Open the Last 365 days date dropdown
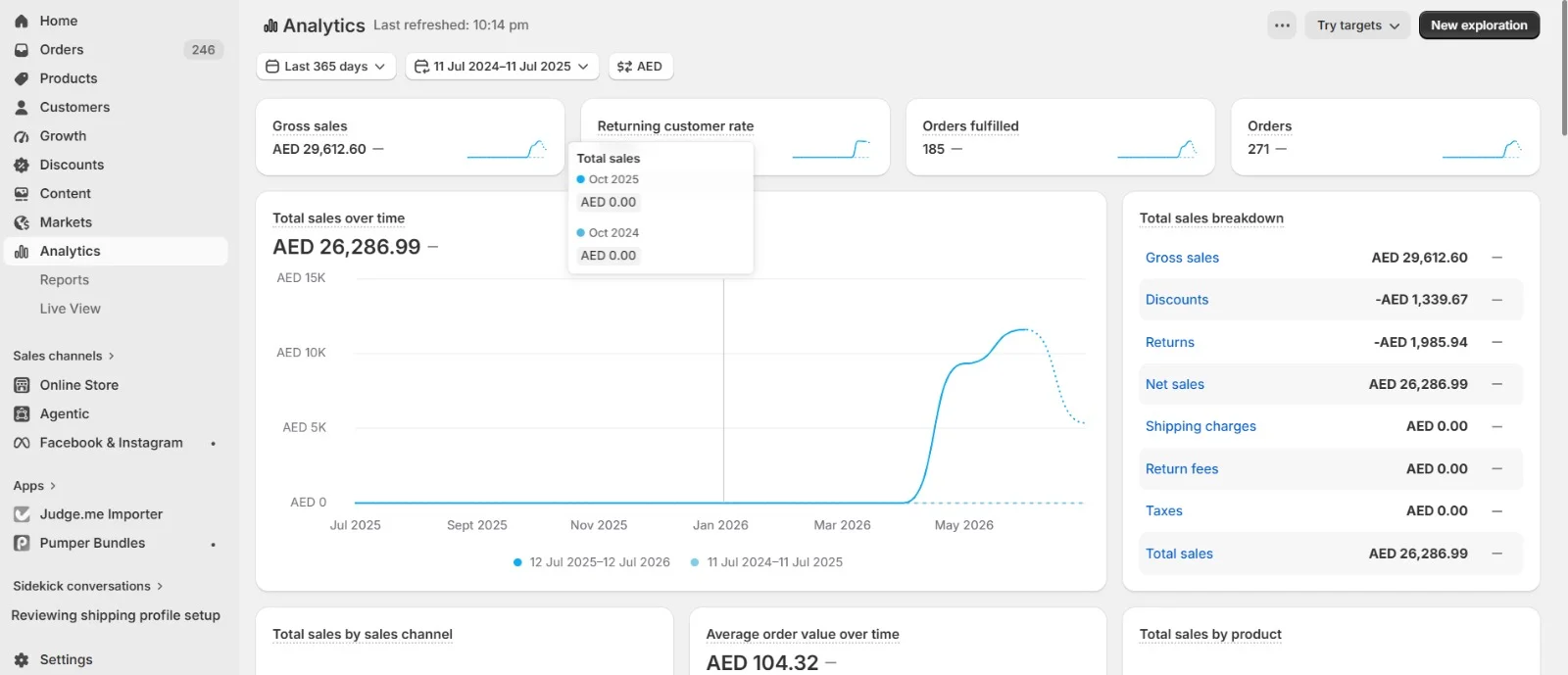This screenshot has width=1568, height=675. [326, 67]
